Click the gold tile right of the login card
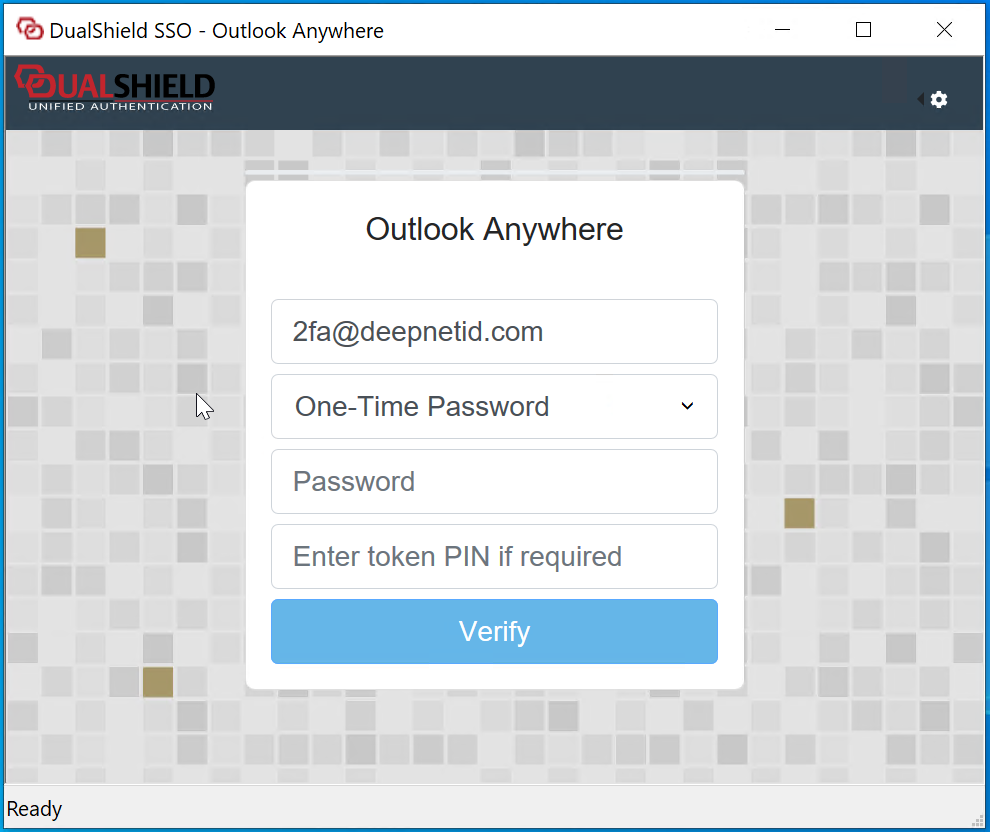Image resolution: width=990 pixels, height=832 pixels. (x=799, y=513)
